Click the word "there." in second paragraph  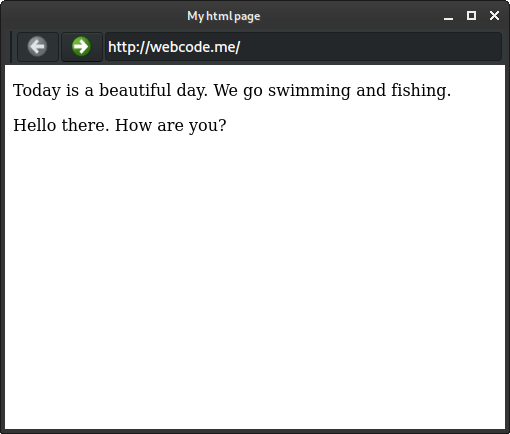(x=85, y=125)
